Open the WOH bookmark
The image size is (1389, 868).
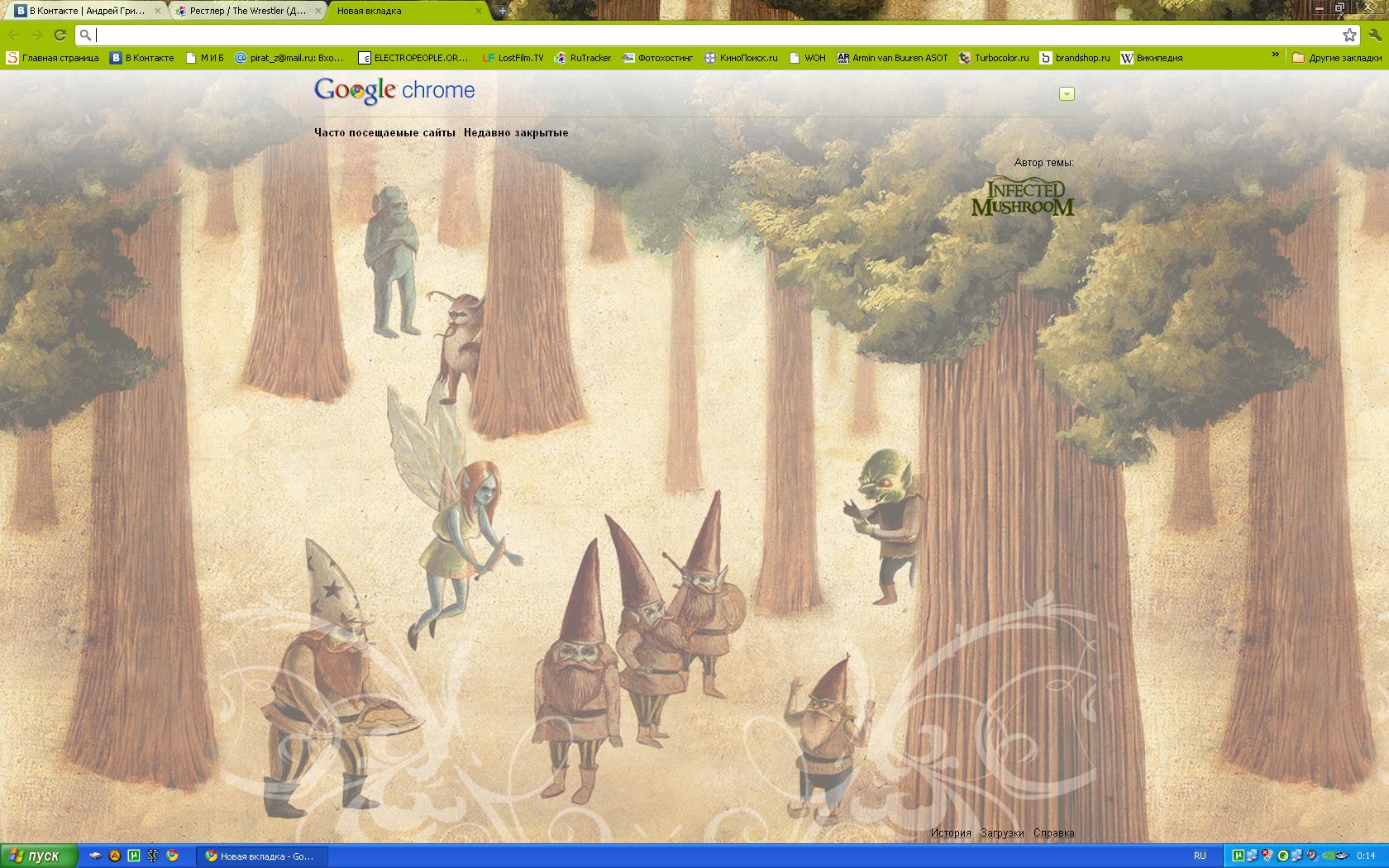(808, 58)
